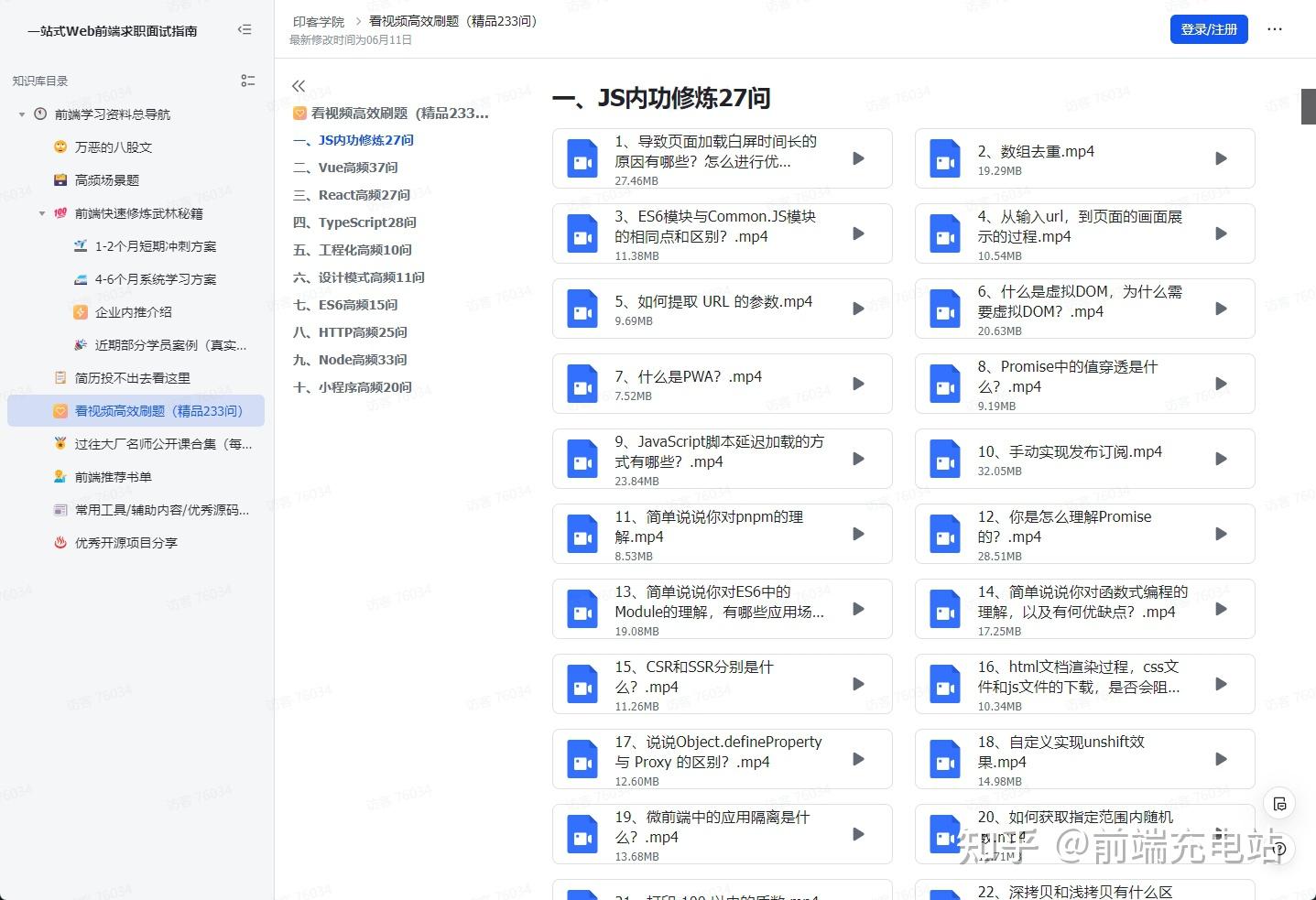Click the video file icon for '8、Promise中的值穿透是什么？.mp4'
Image resolution: width=1316 pixels, height=900 pixels.
[x=945, y=385]
